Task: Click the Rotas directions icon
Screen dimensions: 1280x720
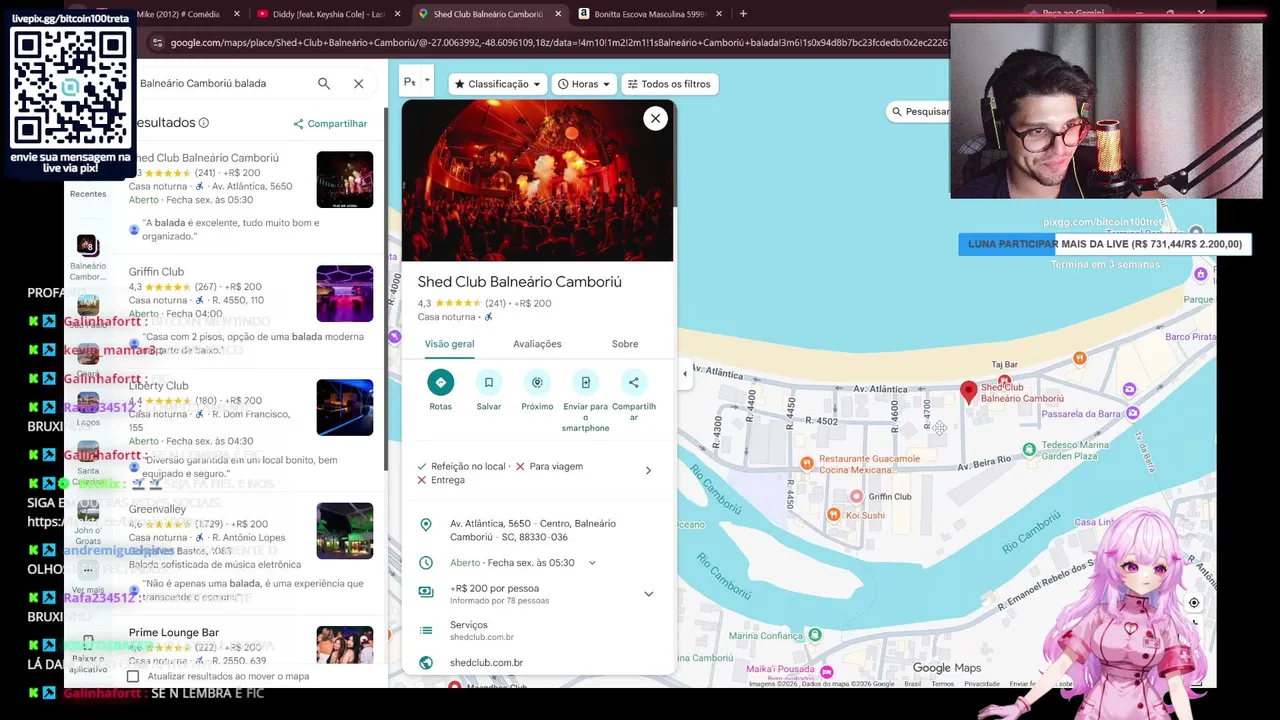Action: (x=440, y=382)
